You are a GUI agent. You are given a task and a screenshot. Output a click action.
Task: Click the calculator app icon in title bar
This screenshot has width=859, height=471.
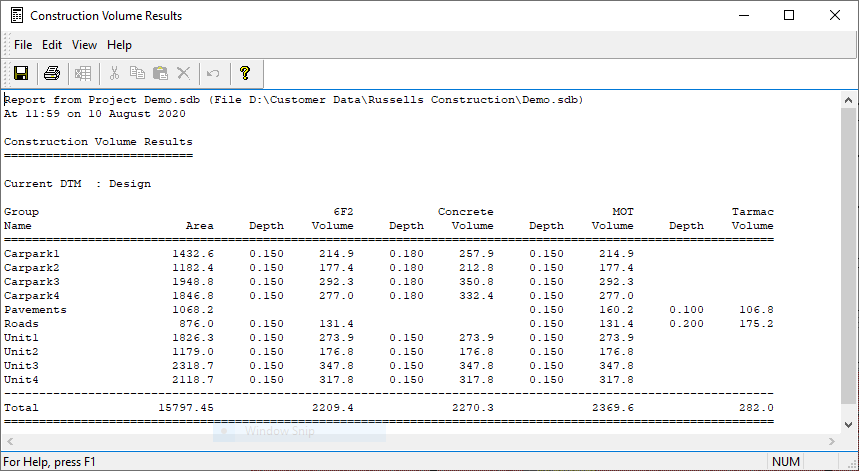17,15
